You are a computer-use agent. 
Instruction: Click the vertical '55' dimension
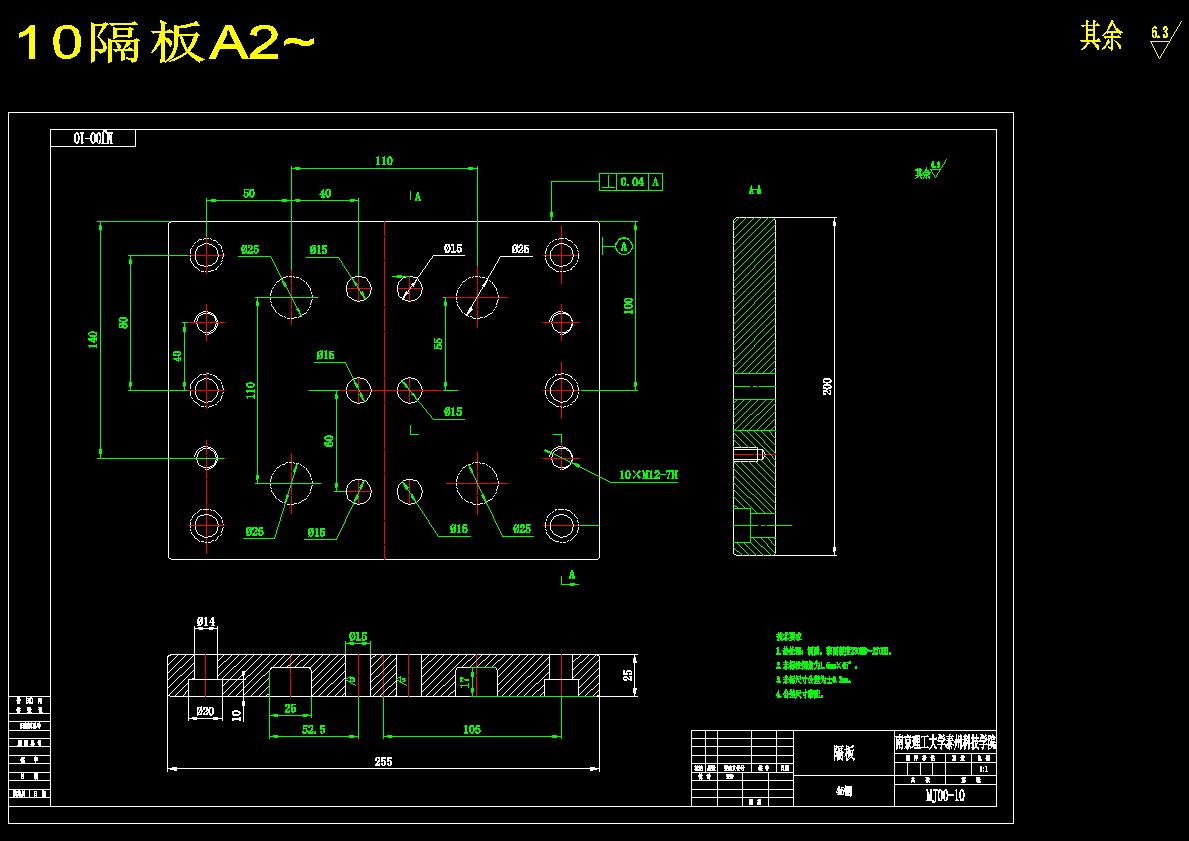point(438,344)
